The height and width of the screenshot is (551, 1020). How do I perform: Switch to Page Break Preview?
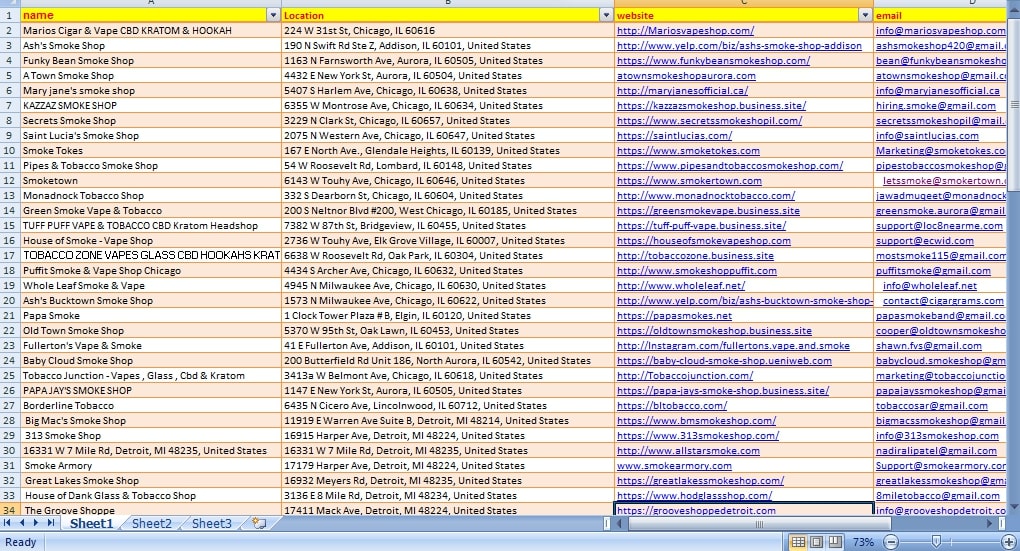tap(834, 542)
